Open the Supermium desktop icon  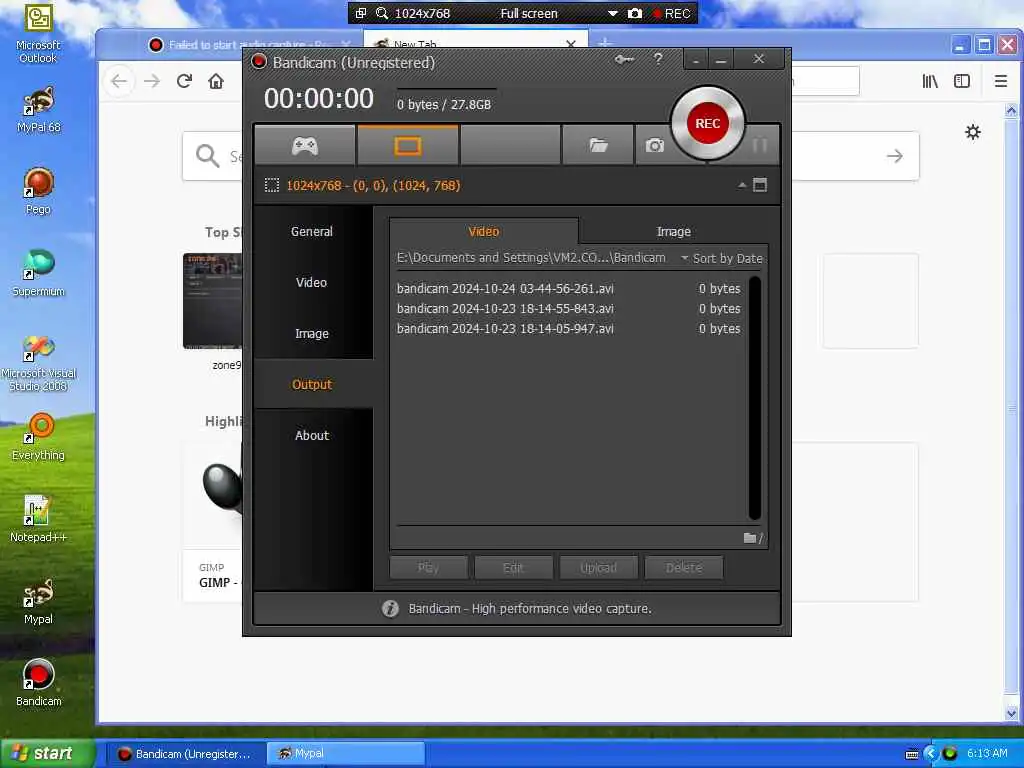tap(38, 274)
